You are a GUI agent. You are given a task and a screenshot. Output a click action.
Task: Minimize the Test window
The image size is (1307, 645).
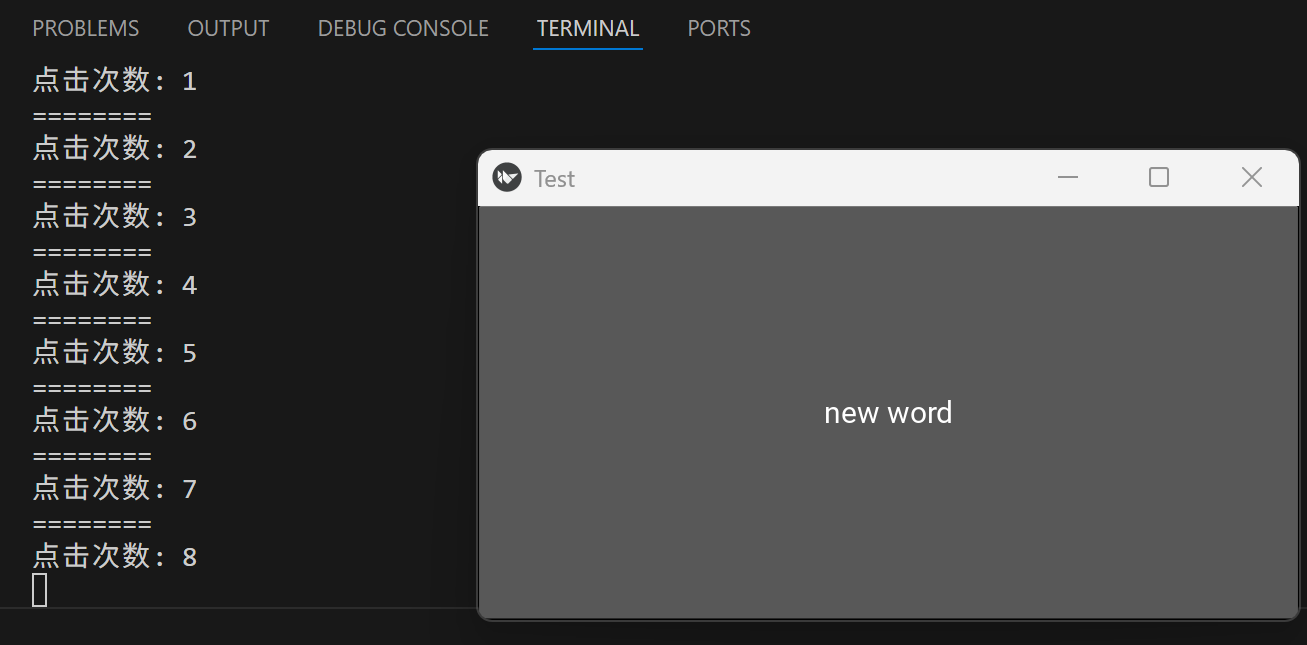click(x=1068, y=178)
